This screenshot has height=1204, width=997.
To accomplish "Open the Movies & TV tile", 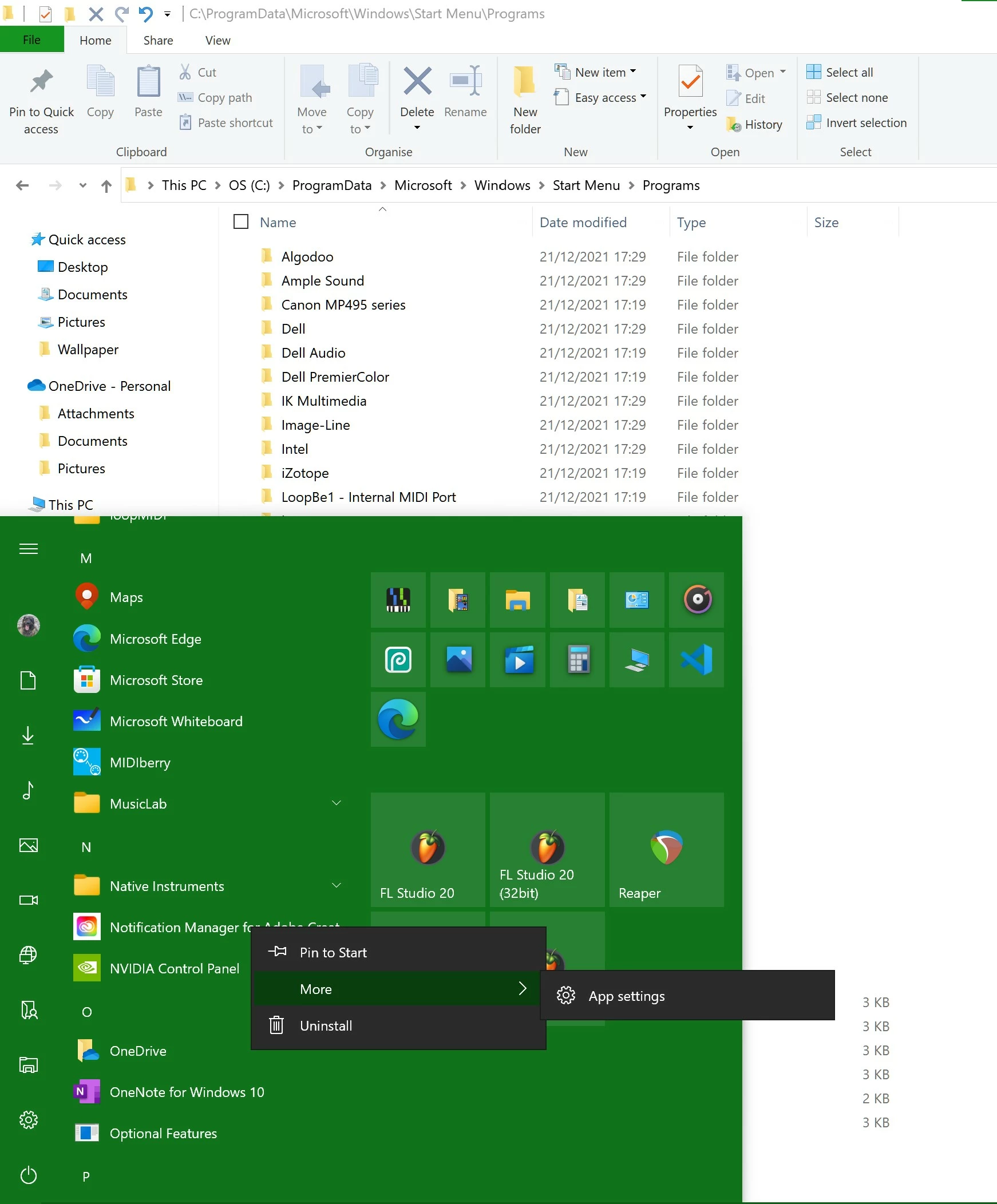I will click(517, 659).
